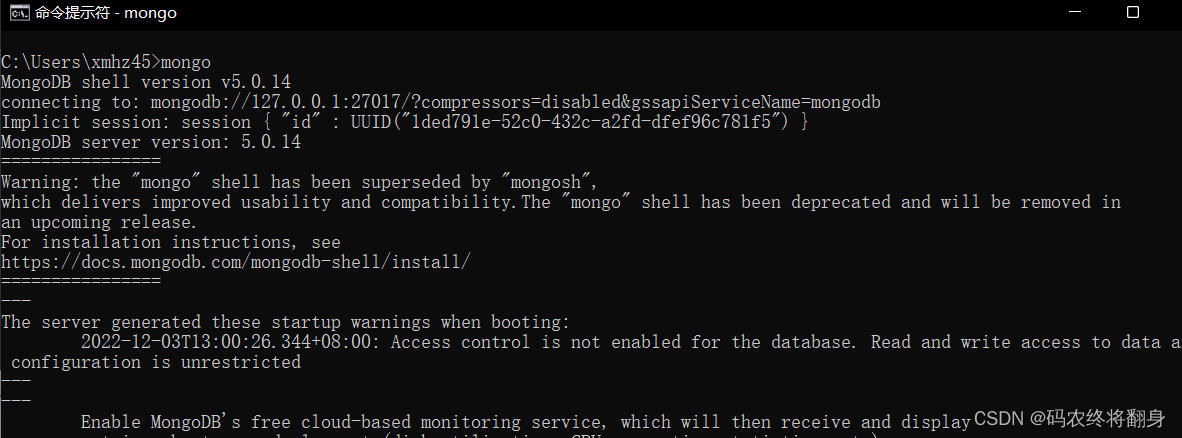Maximize the mongo command prompt window
The width and height of the screenshot is (1182, 438).
point(1132,12)
